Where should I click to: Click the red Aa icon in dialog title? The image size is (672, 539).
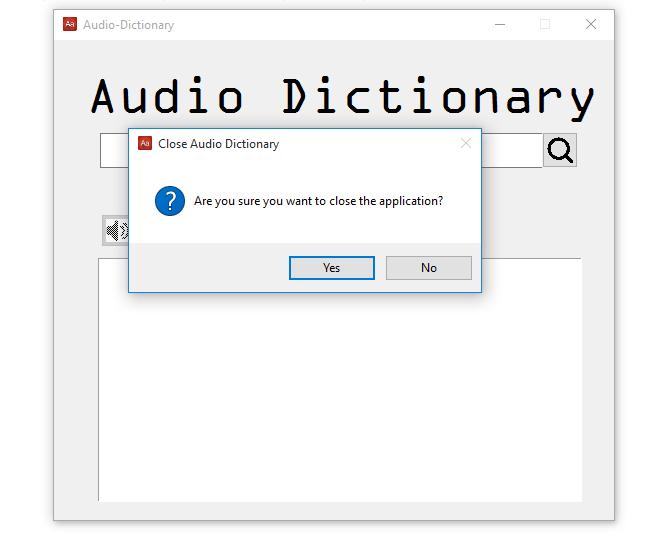coord(144,143)
